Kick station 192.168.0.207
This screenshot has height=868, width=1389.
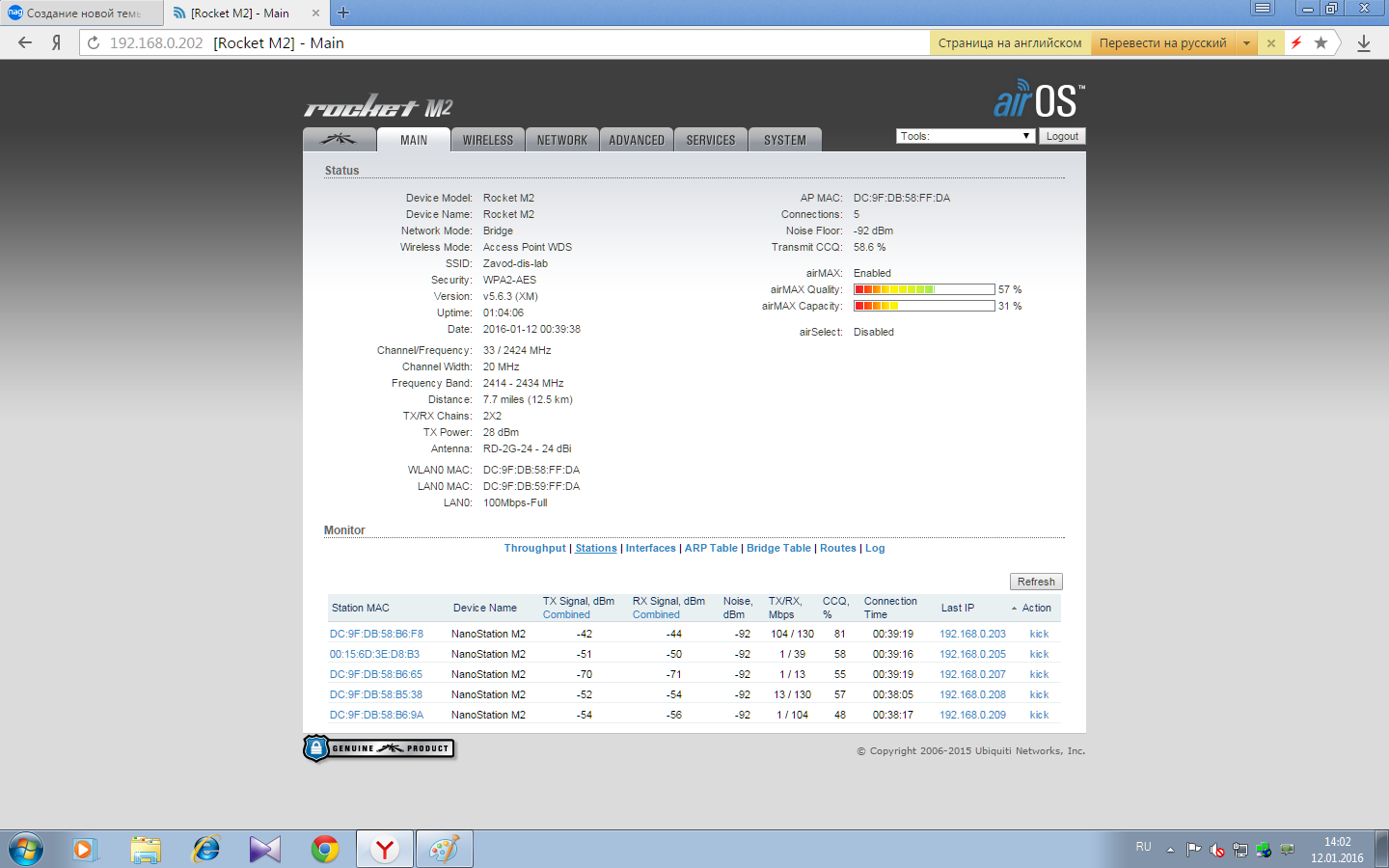point(1039,674)
